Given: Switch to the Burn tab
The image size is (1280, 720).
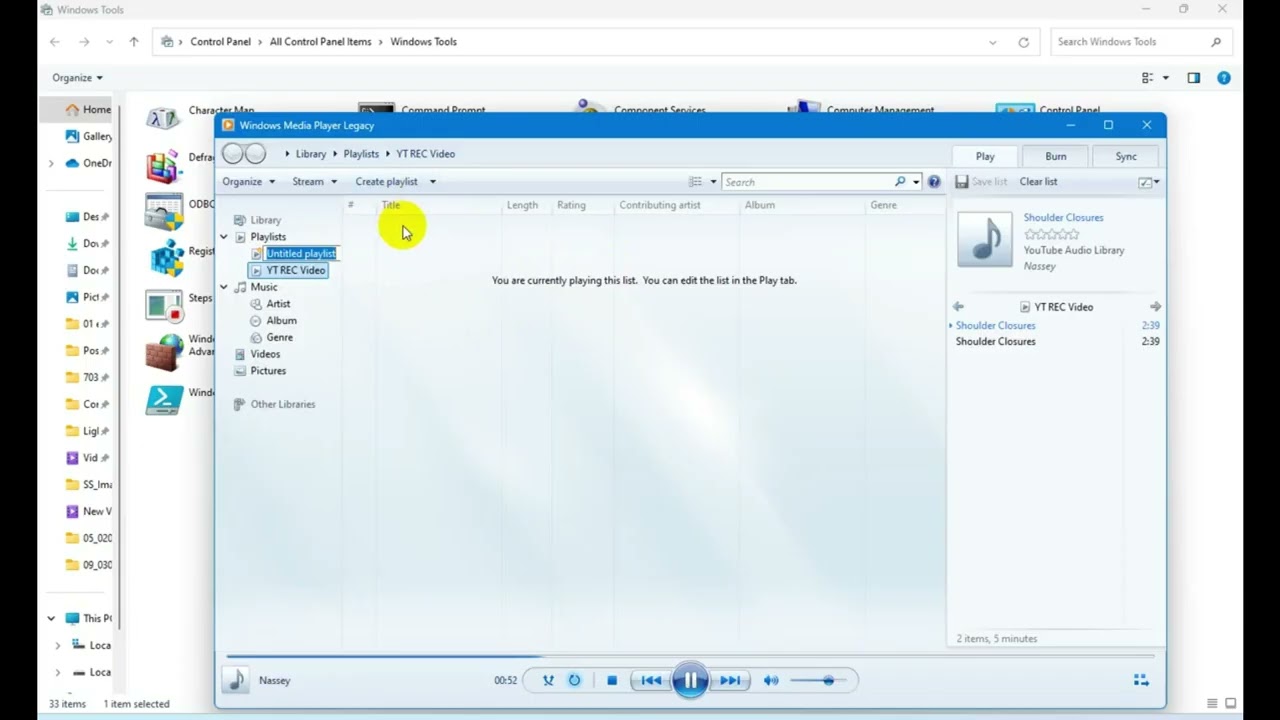Looking at the screenshot, I should (x=1055, y=156).
